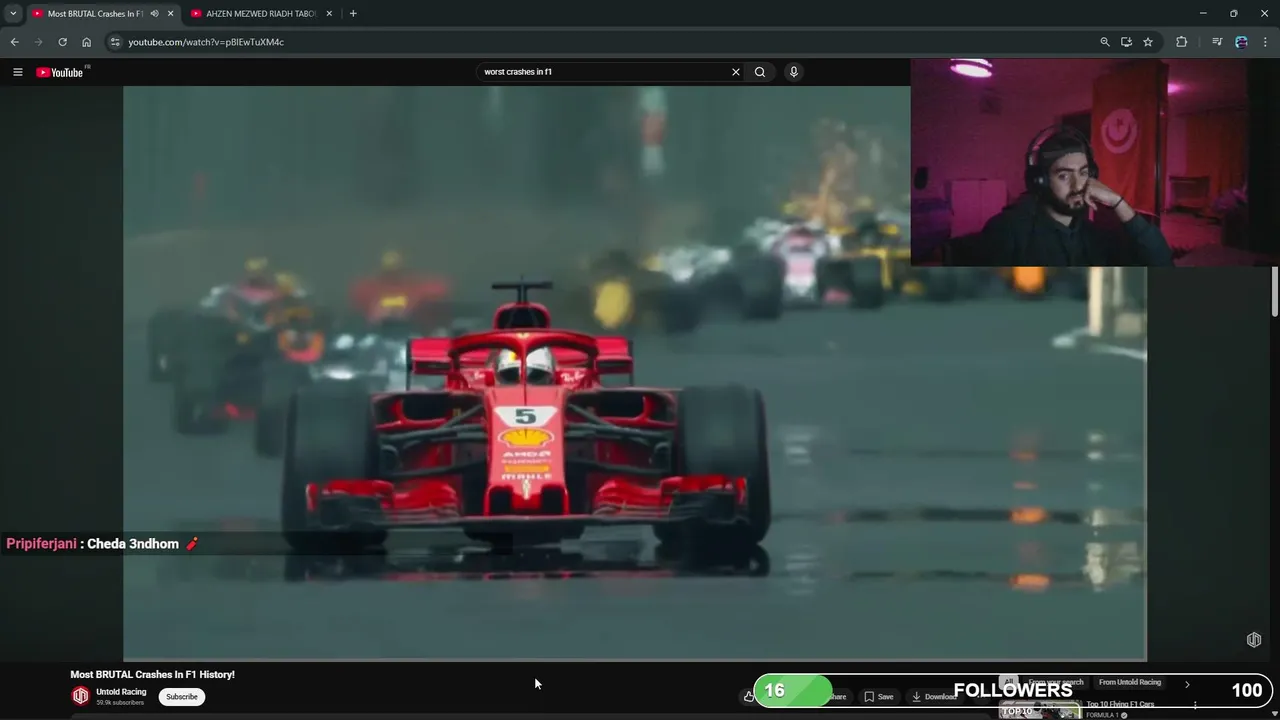
Task: Run search with the magnifier button
Action: tap(760, 72)
